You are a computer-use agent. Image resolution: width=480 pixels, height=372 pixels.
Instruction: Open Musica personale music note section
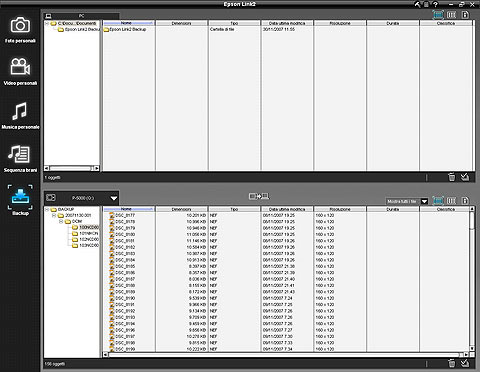click(x=20, y=115)
